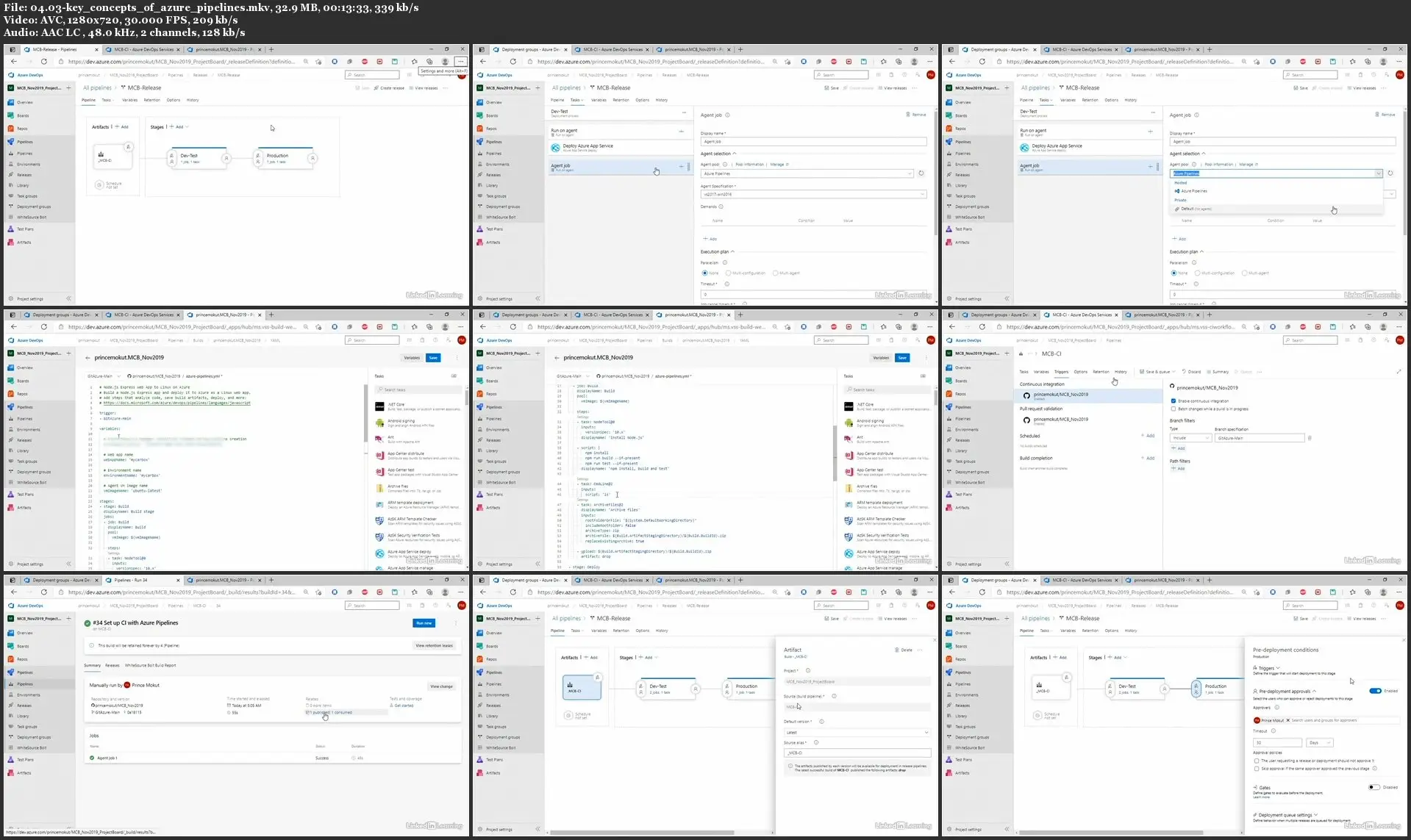The width and height of the screenshot is (1411, 840).
Task: Click the Timeout value field in Pre-deployment approvals
Action: pyautogui.click(x=1277, y=743)
